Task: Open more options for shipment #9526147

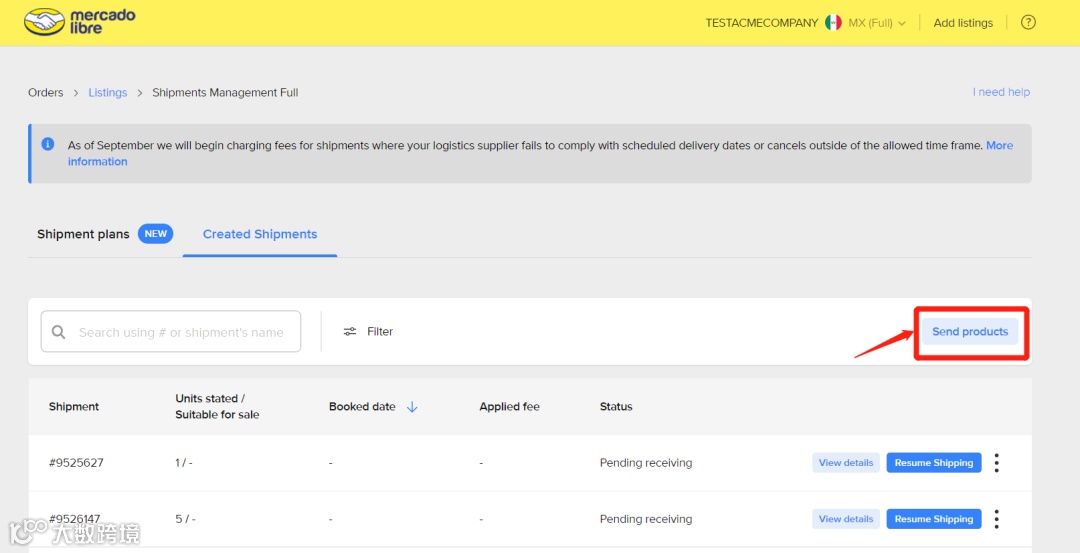Action: point(996,519)
